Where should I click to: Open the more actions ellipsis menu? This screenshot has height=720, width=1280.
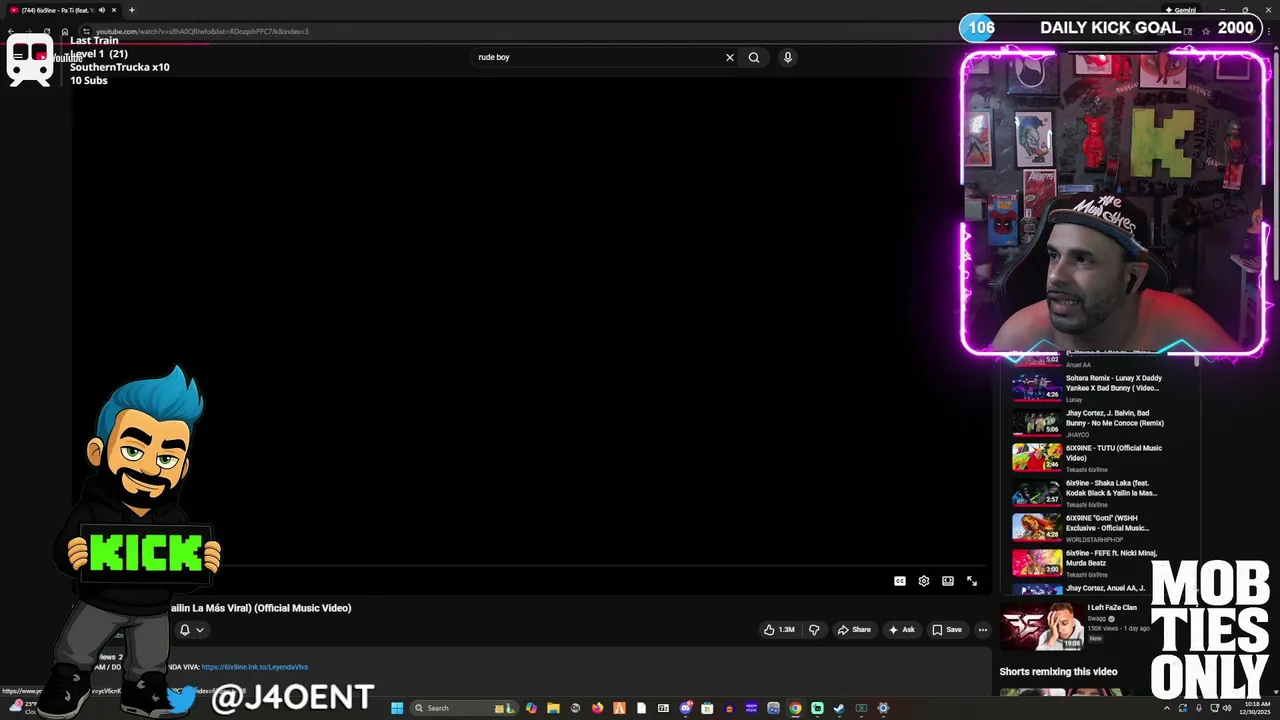(x=983, y=630)
